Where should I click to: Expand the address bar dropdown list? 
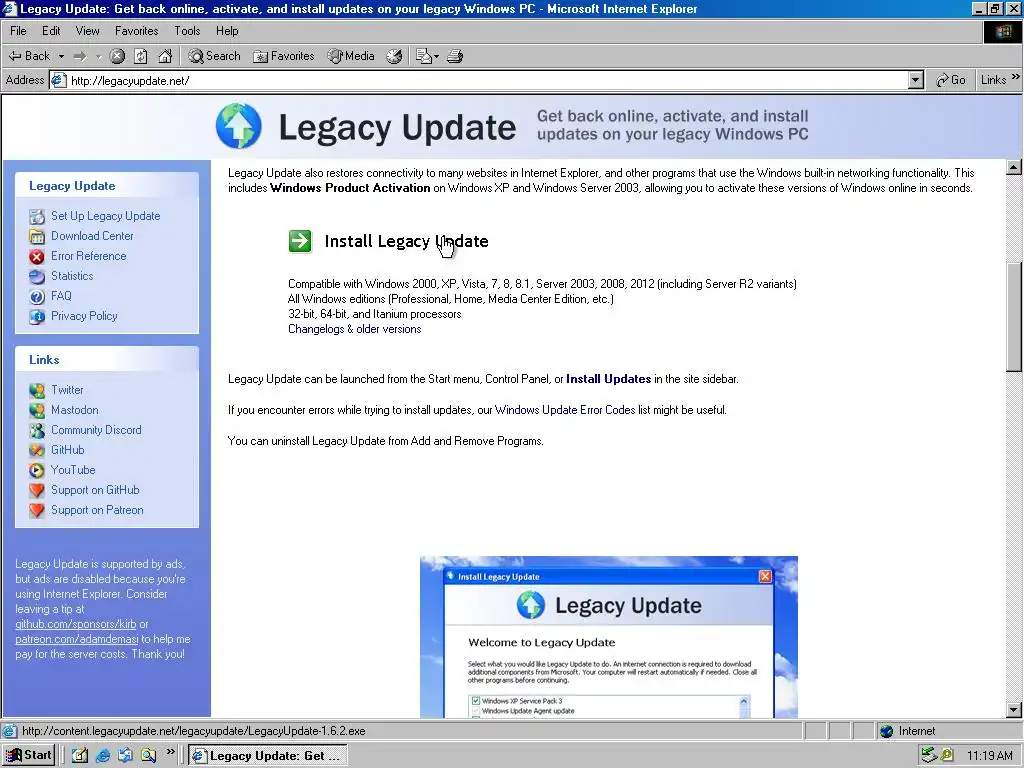point(916,80)
